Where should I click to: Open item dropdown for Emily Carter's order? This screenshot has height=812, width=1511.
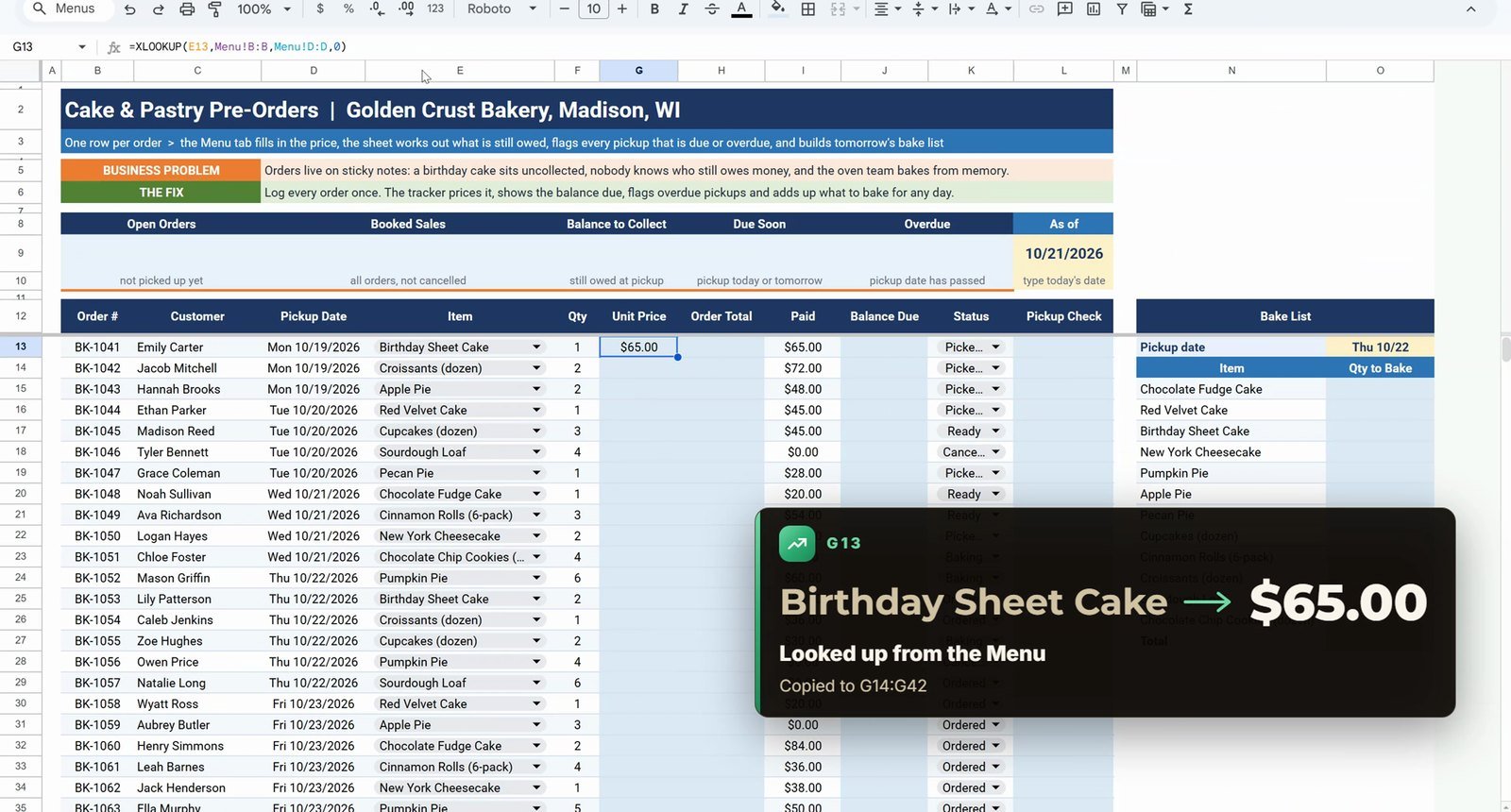pyautogui.click(x=536, y=347)
